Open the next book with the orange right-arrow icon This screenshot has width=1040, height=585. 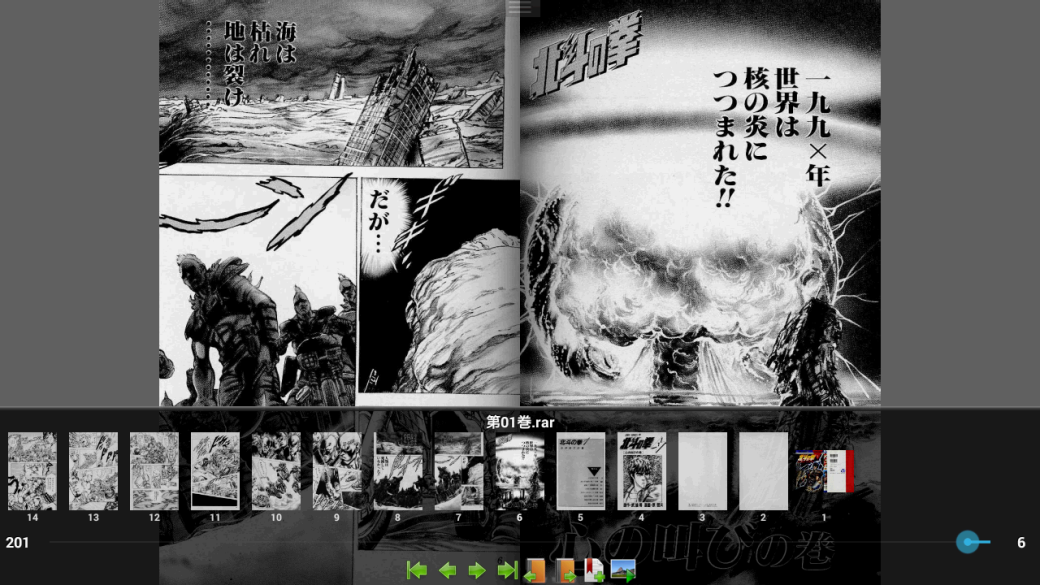(x=565, y=570)
